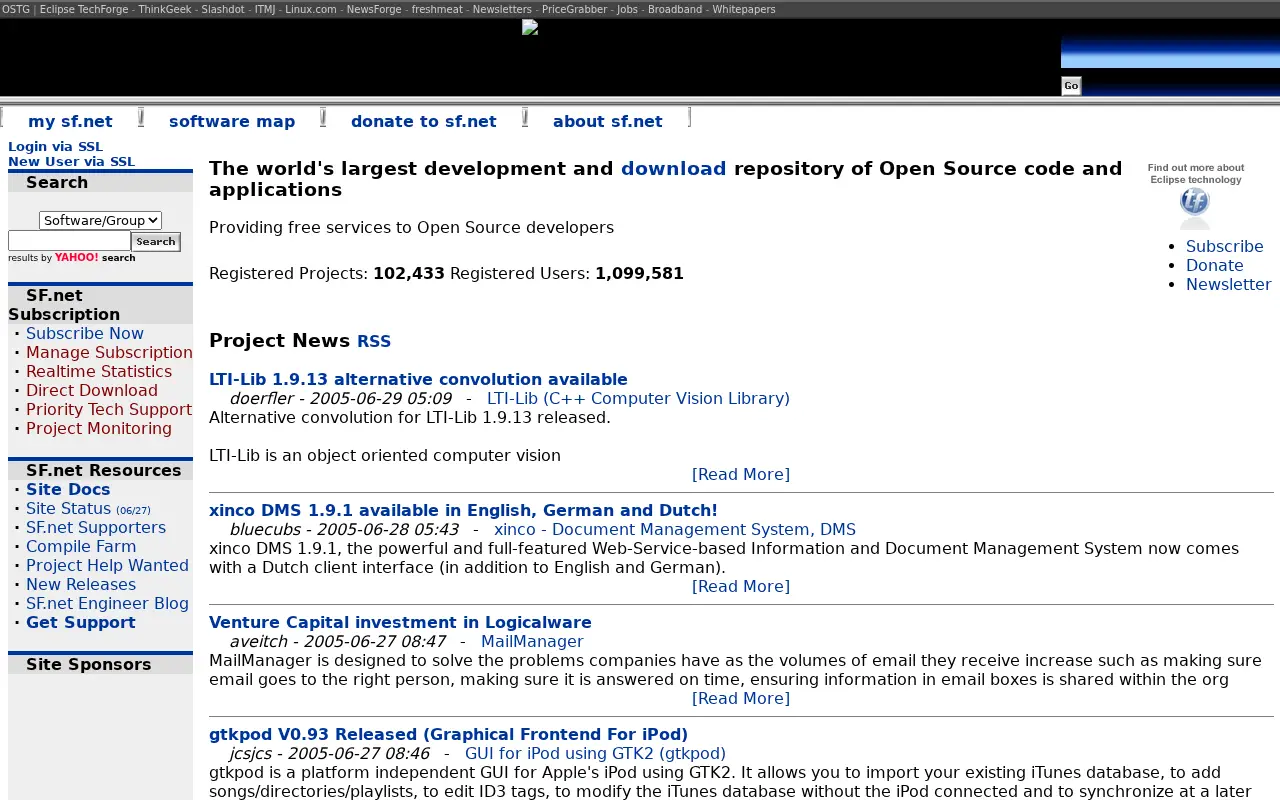This screenshot has height=800, width=1280.
Task: Open Whitepapers from the top bar
Action: 743,9
